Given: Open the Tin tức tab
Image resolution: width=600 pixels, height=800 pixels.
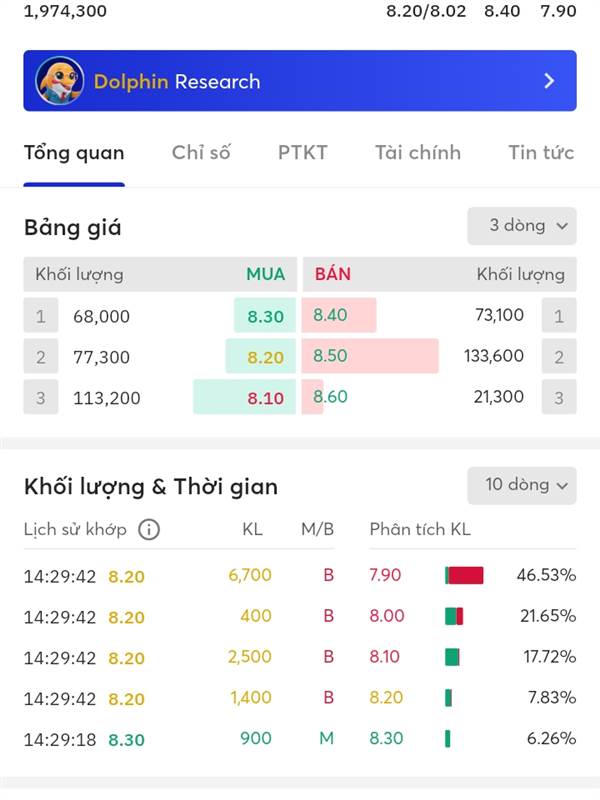Looking at the screenshot, I should pyautogui.click(x=541, y=153).
